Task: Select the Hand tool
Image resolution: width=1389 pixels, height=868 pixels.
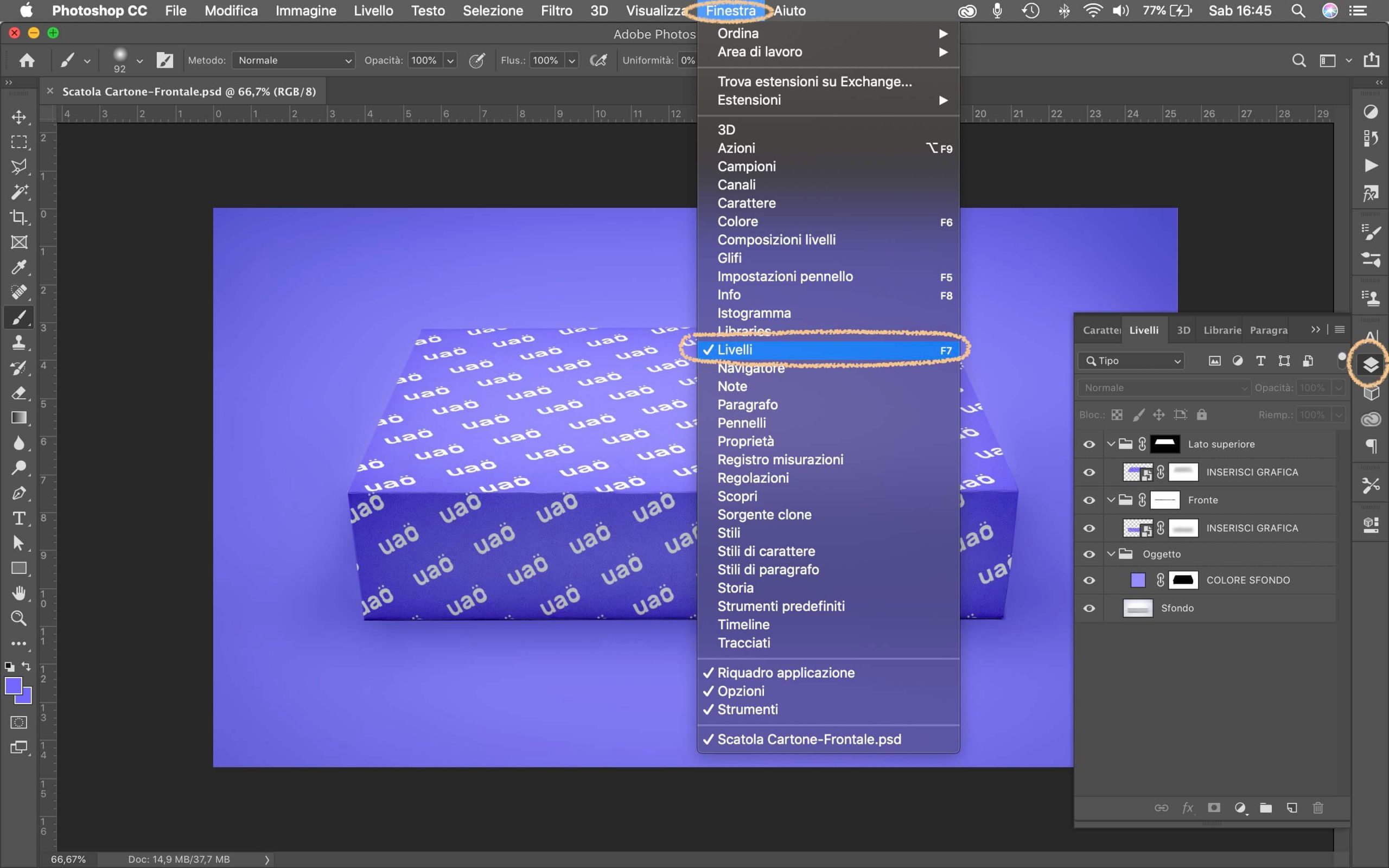Action: 19,593
